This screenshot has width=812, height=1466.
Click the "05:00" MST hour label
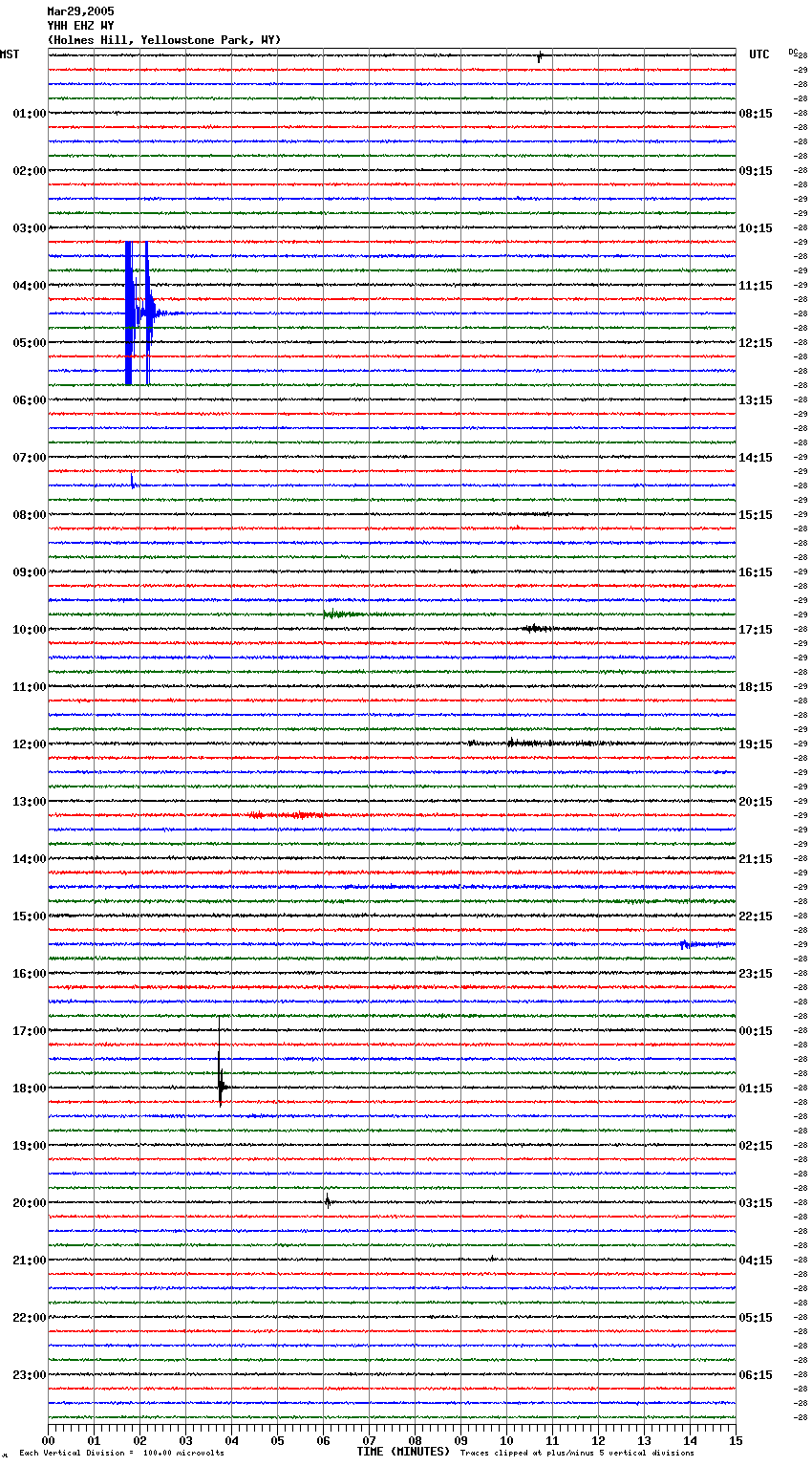point(30,343)
